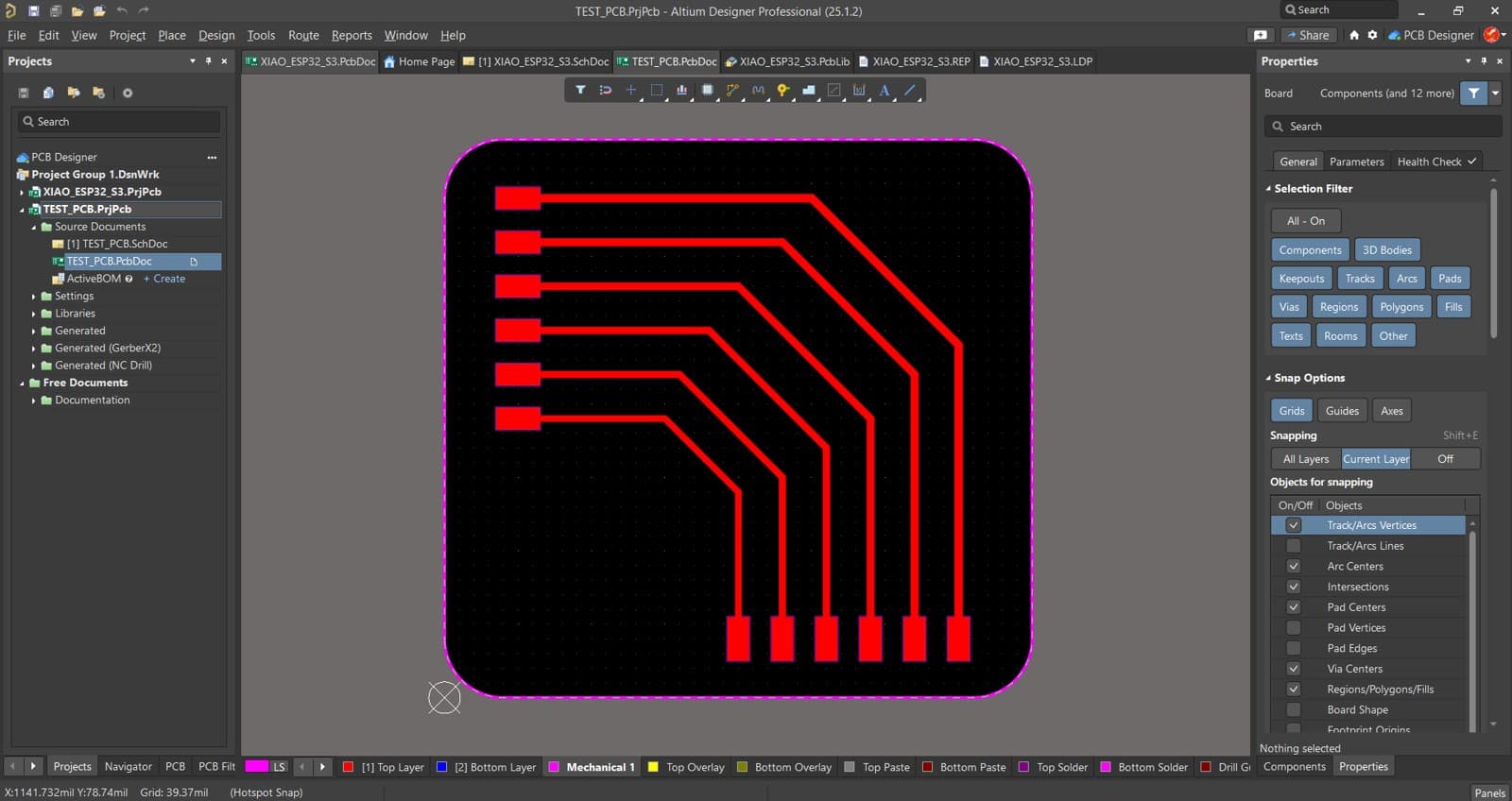This screenshot has height=801, width=1512.
Task: Switch to the Home Page tab
Action: 420,61
